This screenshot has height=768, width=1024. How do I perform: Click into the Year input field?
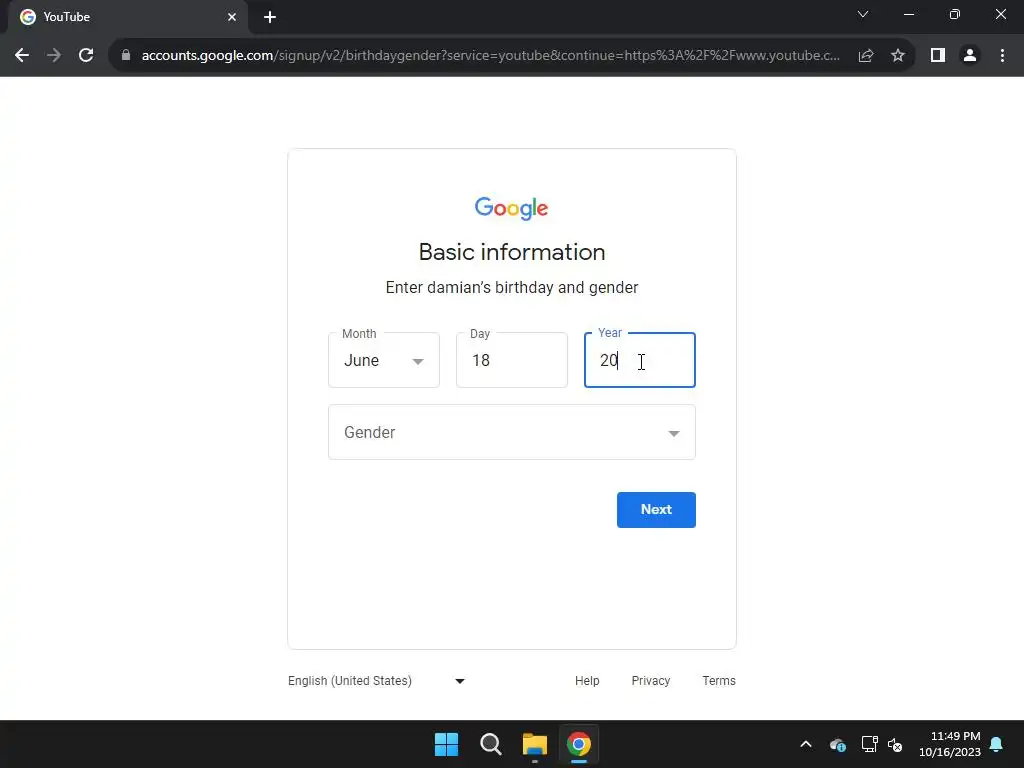tap(639, 360)
